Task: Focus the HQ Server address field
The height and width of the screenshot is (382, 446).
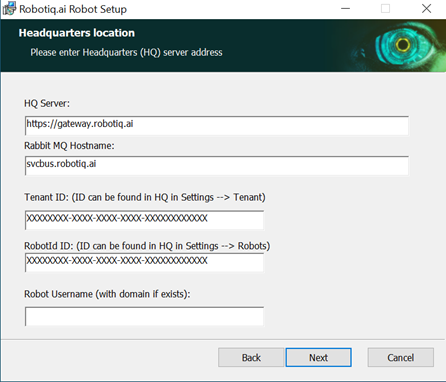Action: coord(217,125)
